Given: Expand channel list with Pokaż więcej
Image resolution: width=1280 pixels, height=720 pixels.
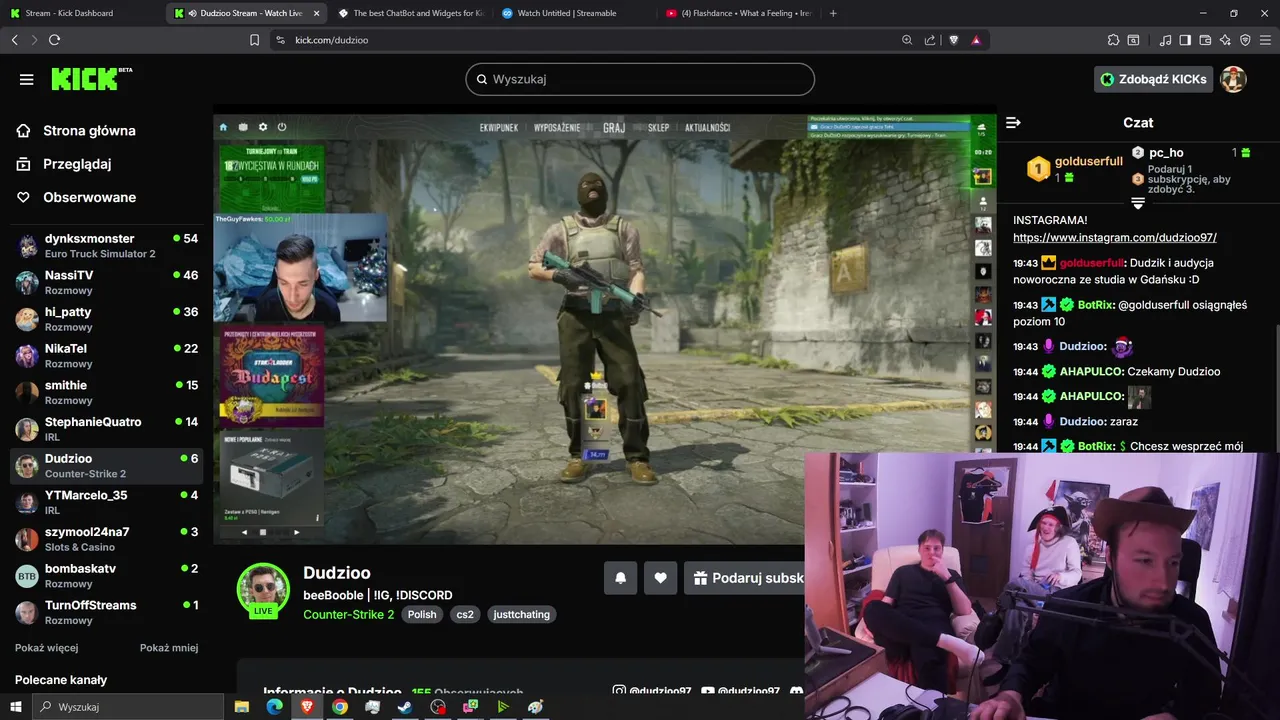Looking at the screenshot, I should point(46,648).
